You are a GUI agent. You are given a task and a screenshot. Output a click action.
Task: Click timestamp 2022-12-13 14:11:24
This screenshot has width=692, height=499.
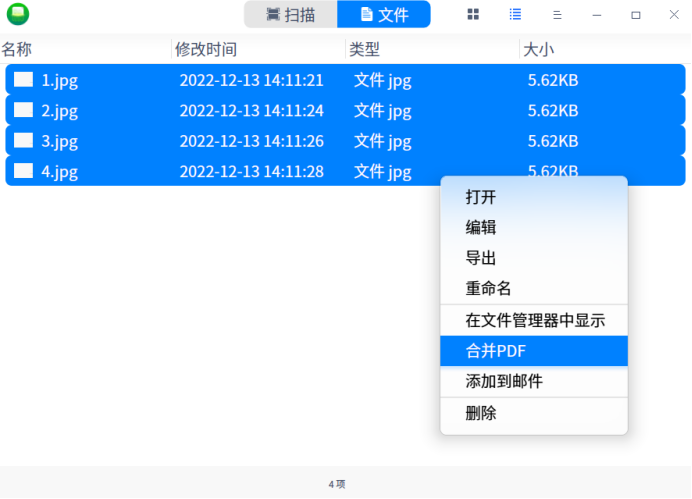(252, 111)
